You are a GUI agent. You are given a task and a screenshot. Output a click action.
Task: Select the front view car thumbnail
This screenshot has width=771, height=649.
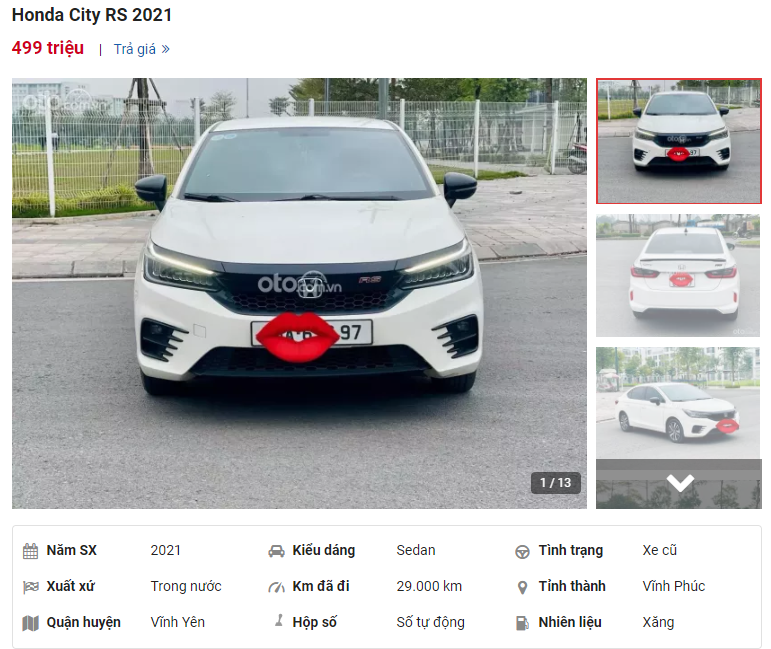(x=679, y=141)
